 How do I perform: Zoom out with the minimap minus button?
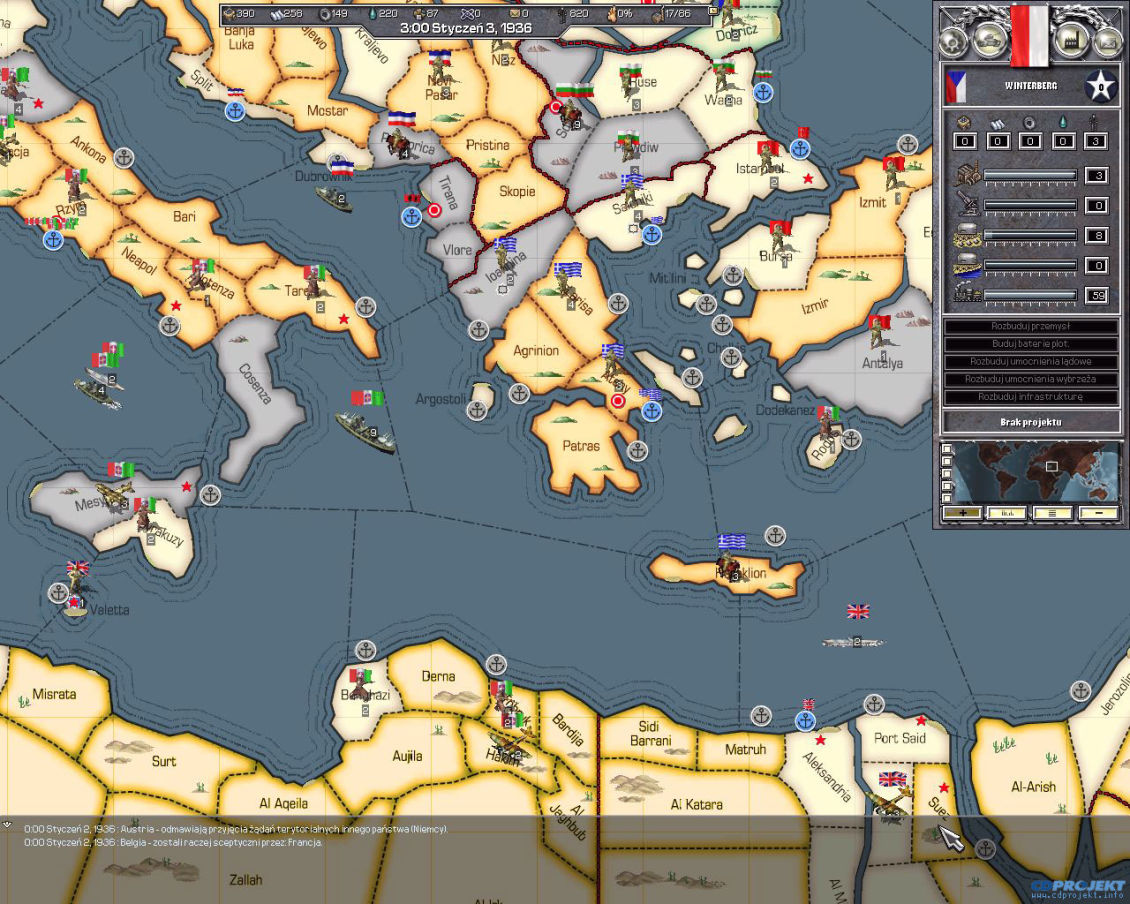tap(1098, 513)
